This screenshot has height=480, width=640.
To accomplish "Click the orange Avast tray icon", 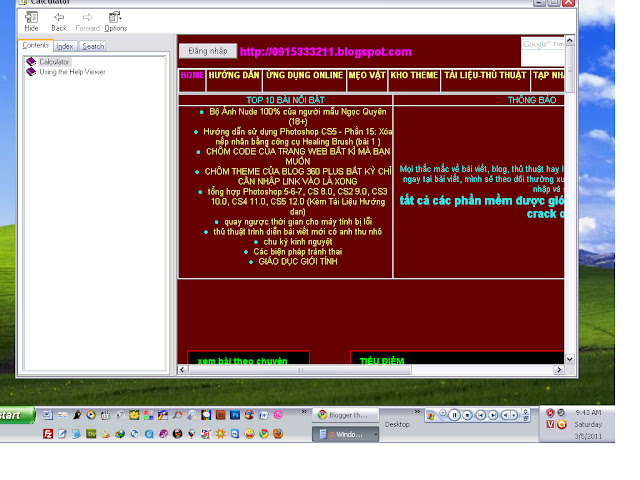I will pyautogui.click(x=562, y=424).
